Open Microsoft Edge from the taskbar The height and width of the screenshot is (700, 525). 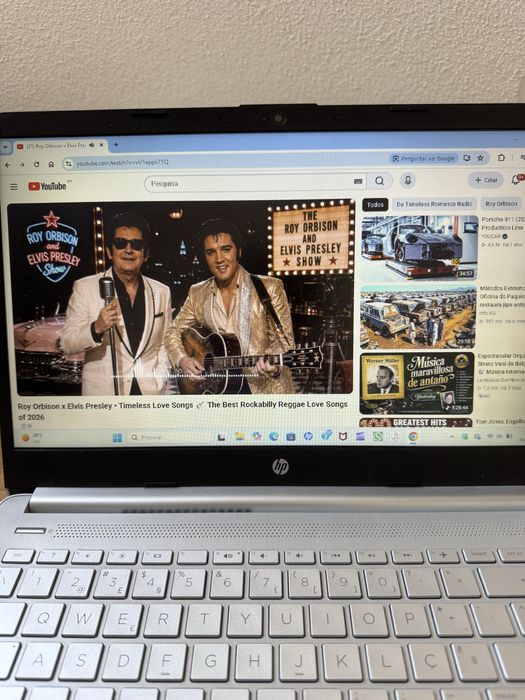[274, 437]
